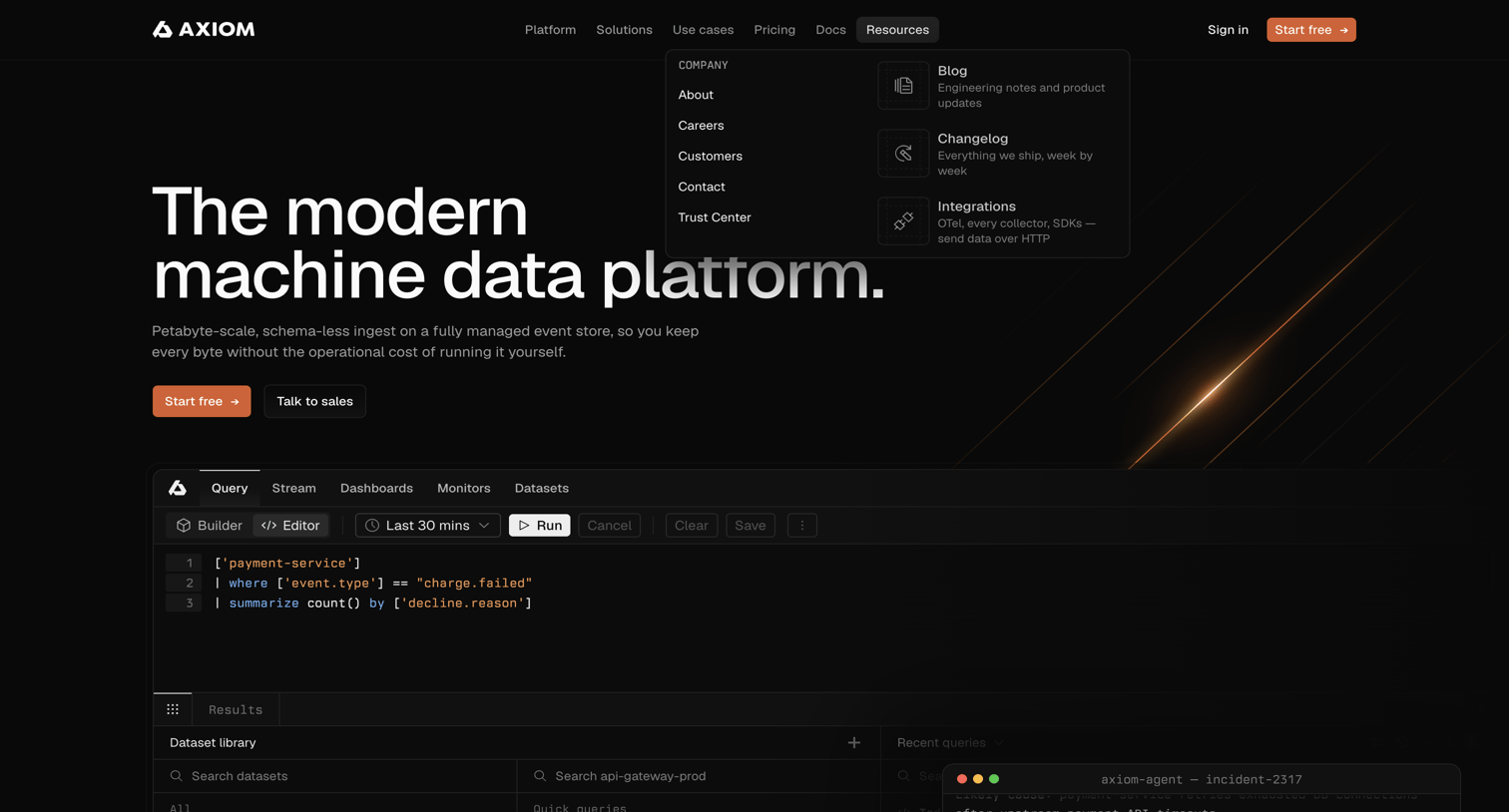
Task: Click the Dataset library heading
Action: [x=213, y=743]
